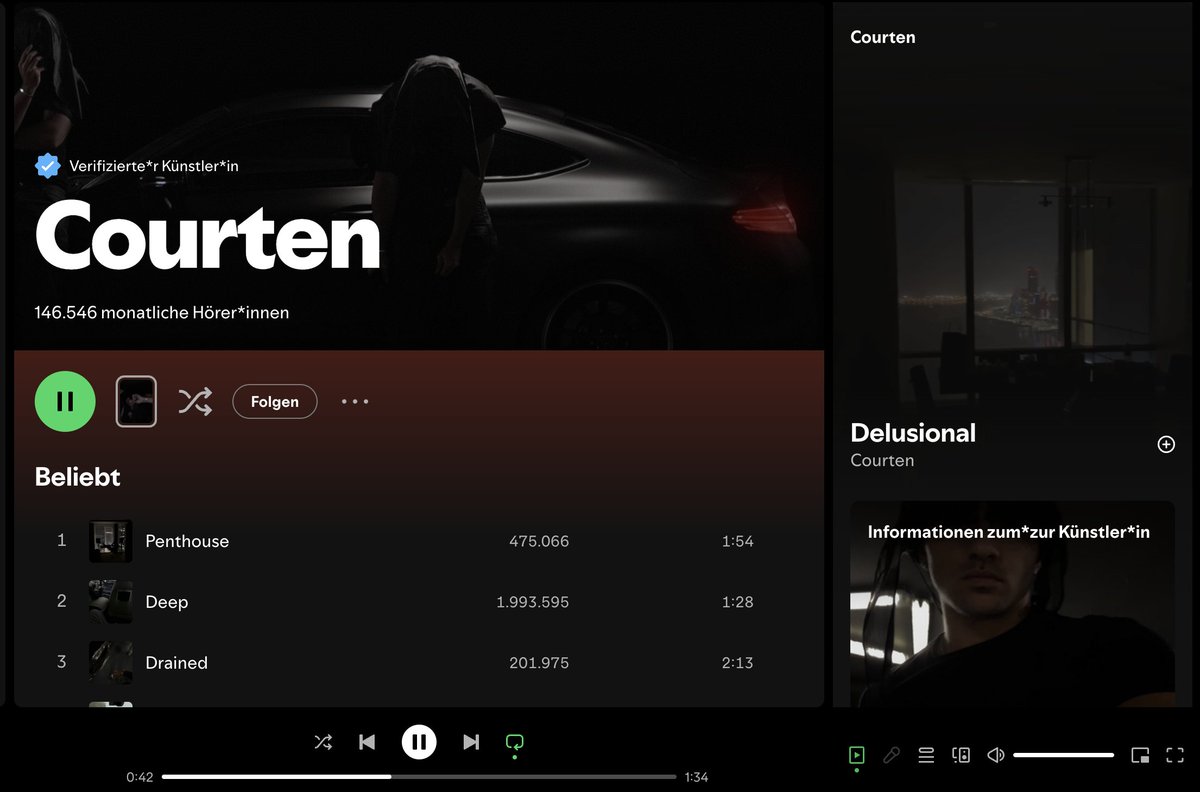Open the album preview thumbnail beside the shuffle icon
Viewport: 1200px width, 792px height.
pyautogui.click(x=136, y=402)
